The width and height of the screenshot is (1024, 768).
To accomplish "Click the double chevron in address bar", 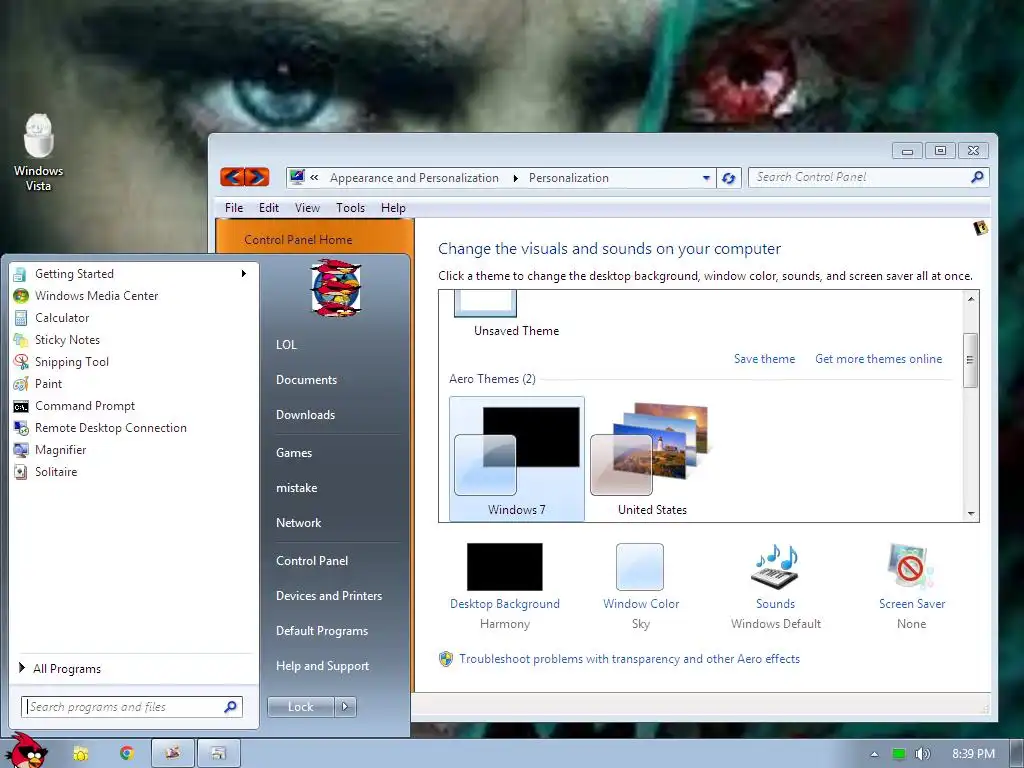I will pyautogui.click(x=314, y=178).
